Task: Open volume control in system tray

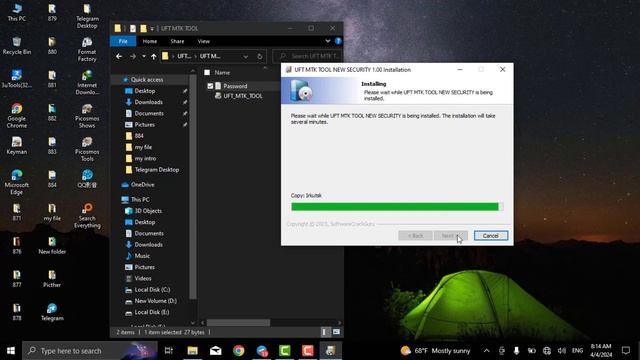Action: [x=562, y=351]
